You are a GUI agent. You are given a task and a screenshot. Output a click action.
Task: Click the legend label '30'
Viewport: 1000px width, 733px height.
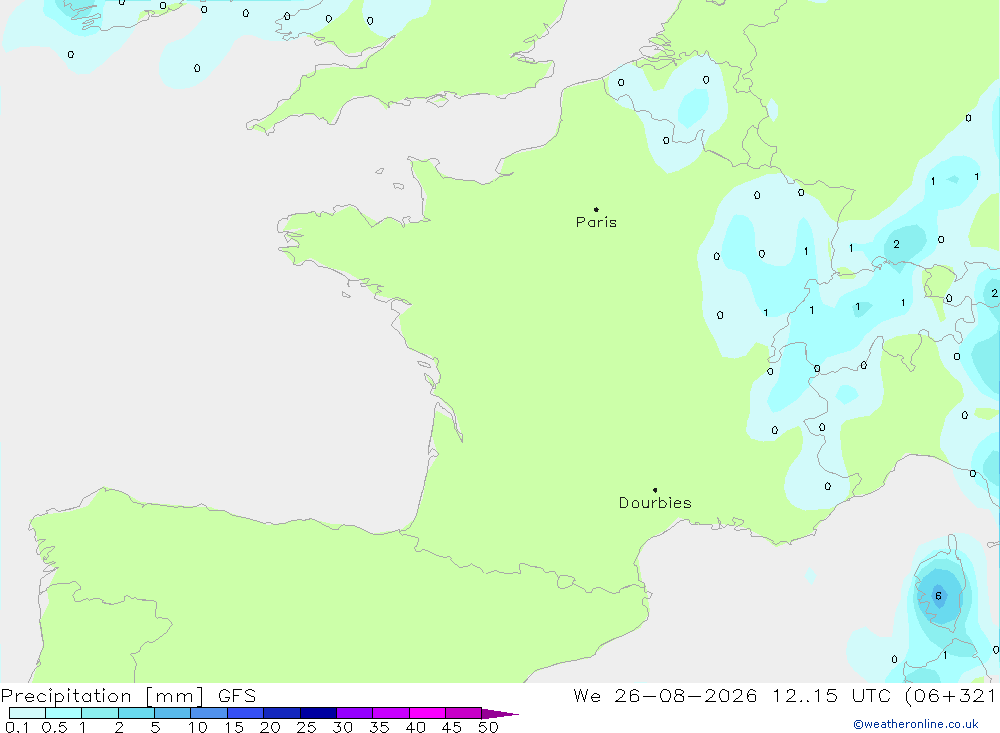pyautogui.click(x=342, y=727)
